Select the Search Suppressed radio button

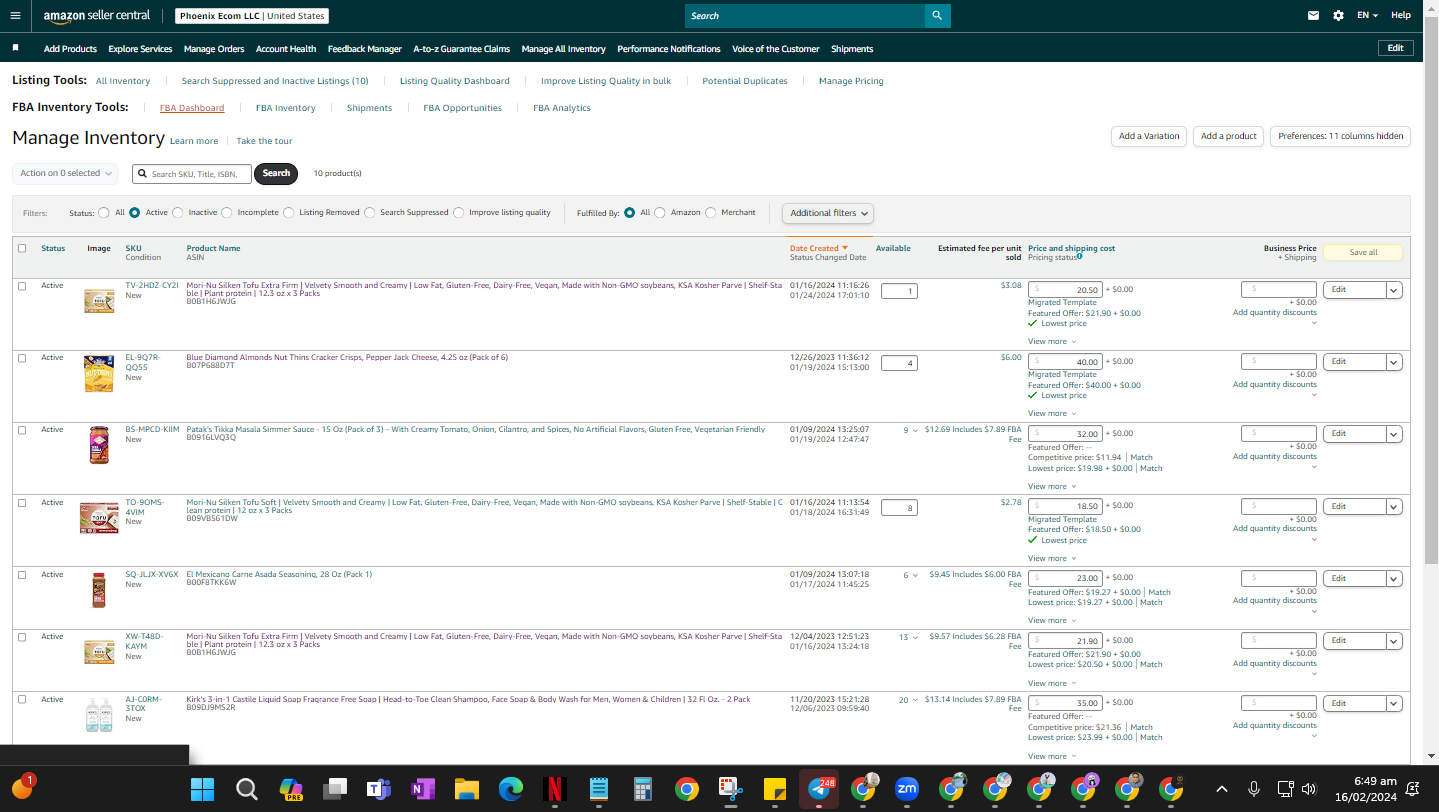(370, 212)
